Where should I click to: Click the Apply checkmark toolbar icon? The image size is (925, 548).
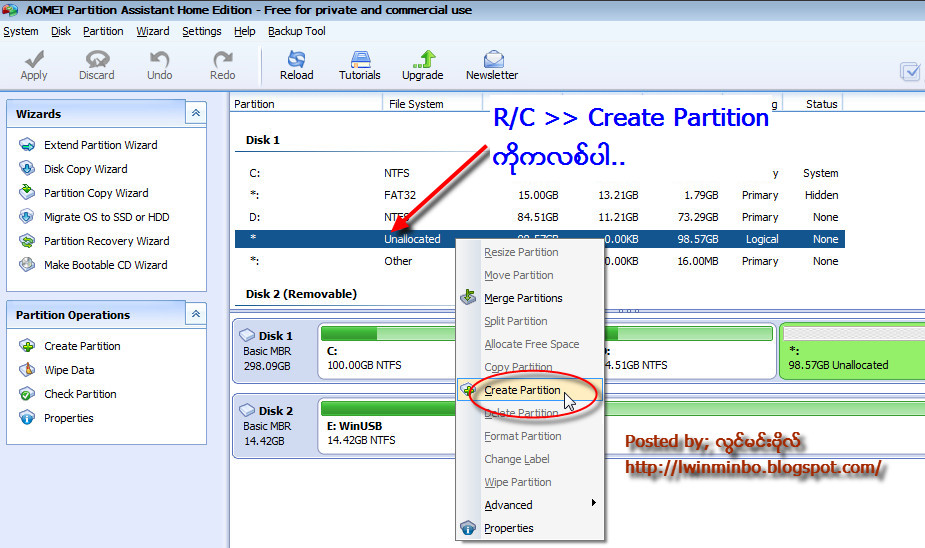(x=34, y=59)
